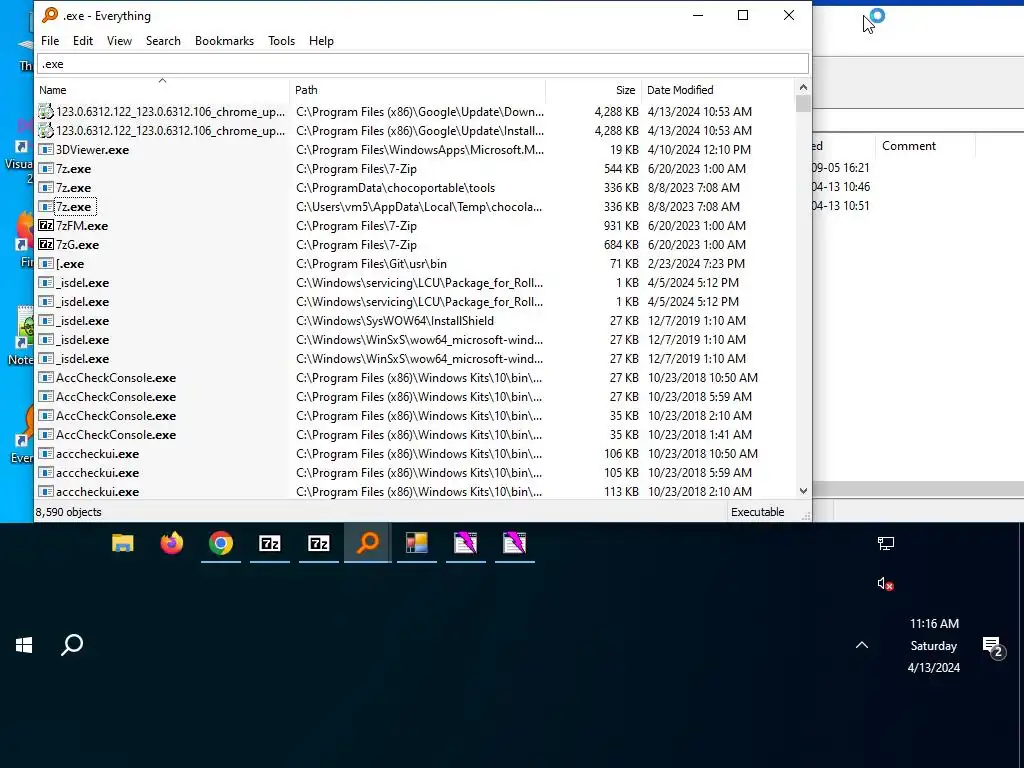
Task: Click the network display tray icon
Action: pos(886,543)
